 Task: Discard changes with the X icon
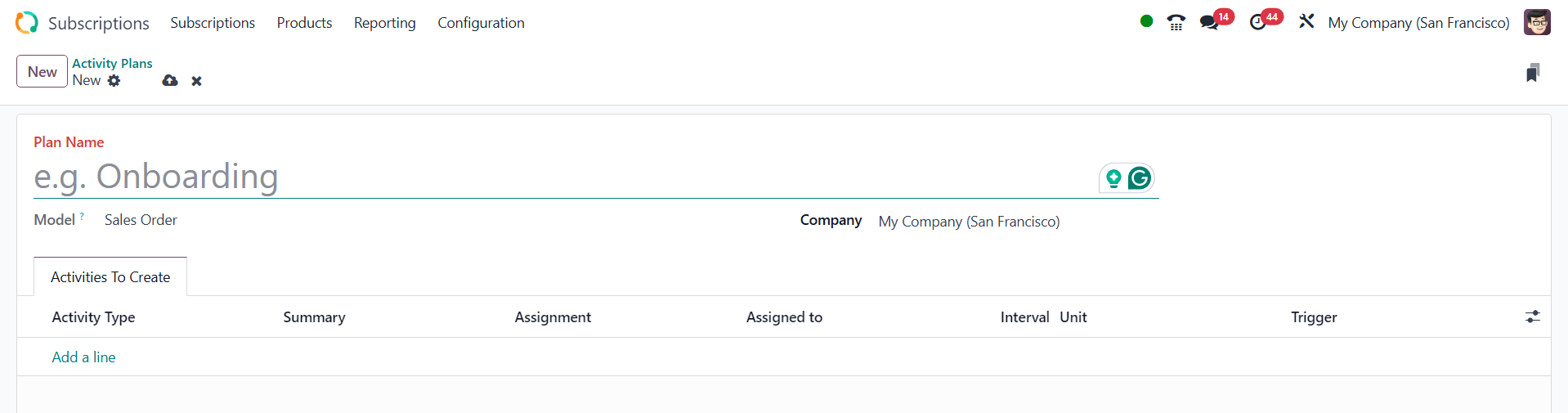click(196, 81)
